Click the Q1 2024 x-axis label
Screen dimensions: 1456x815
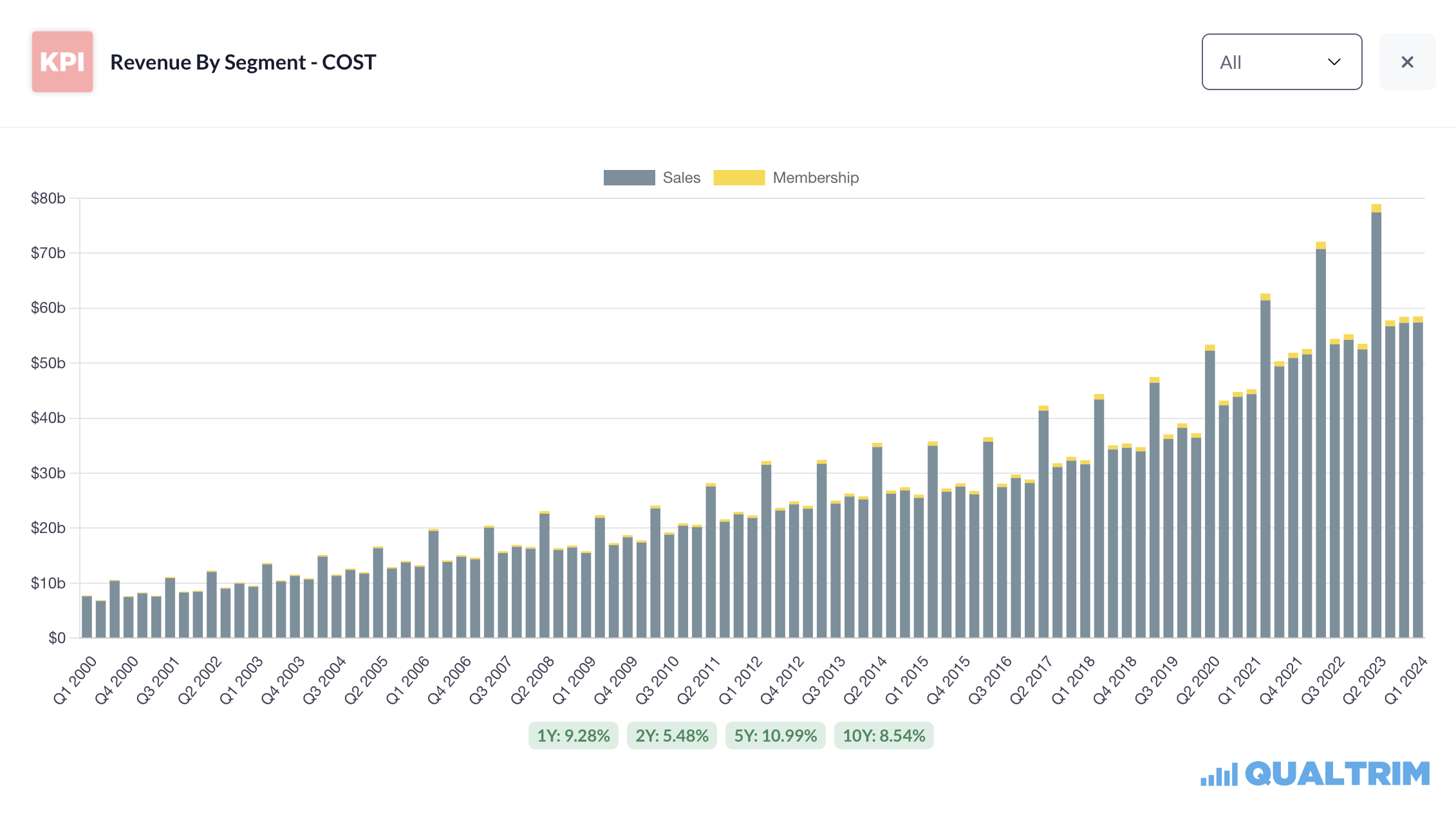(1406, 680)
